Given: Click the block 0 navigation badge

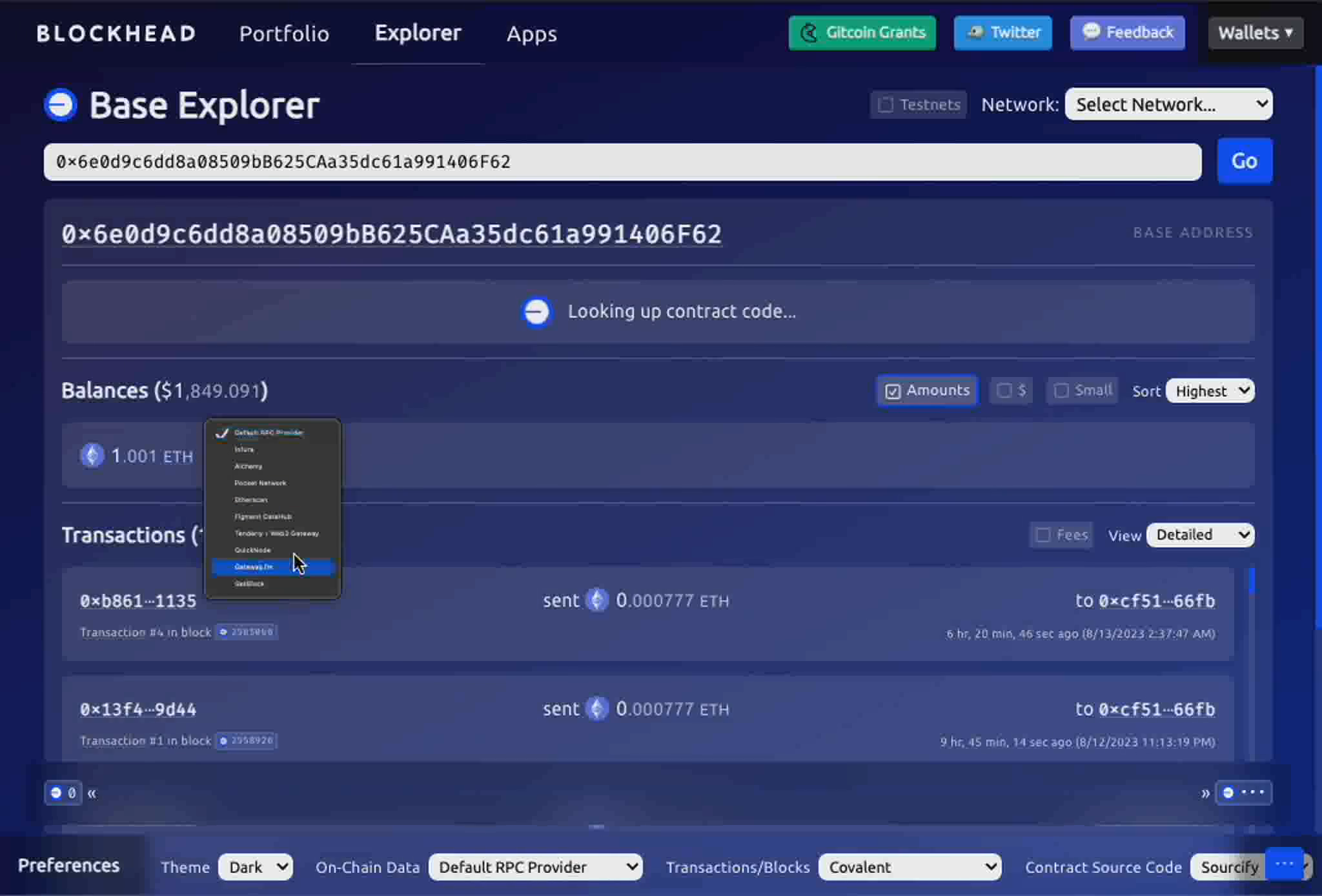Looking at the screenshot, I should [x=63, y=793].
